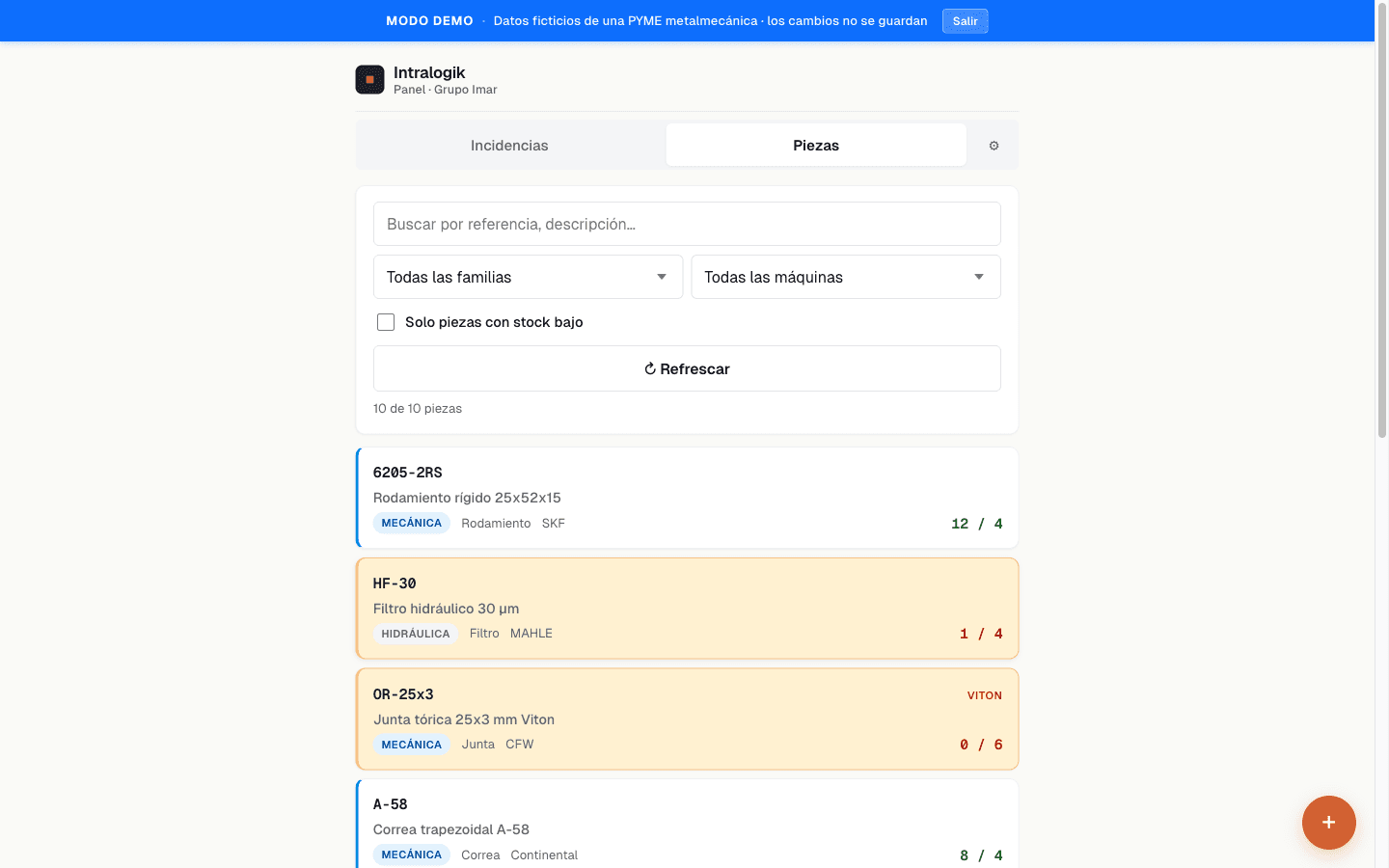Viewport: 1389px width, 868px height.
Task: Click description Filtro hidráulico 30 µm
Action: click(x=446, y=609)
